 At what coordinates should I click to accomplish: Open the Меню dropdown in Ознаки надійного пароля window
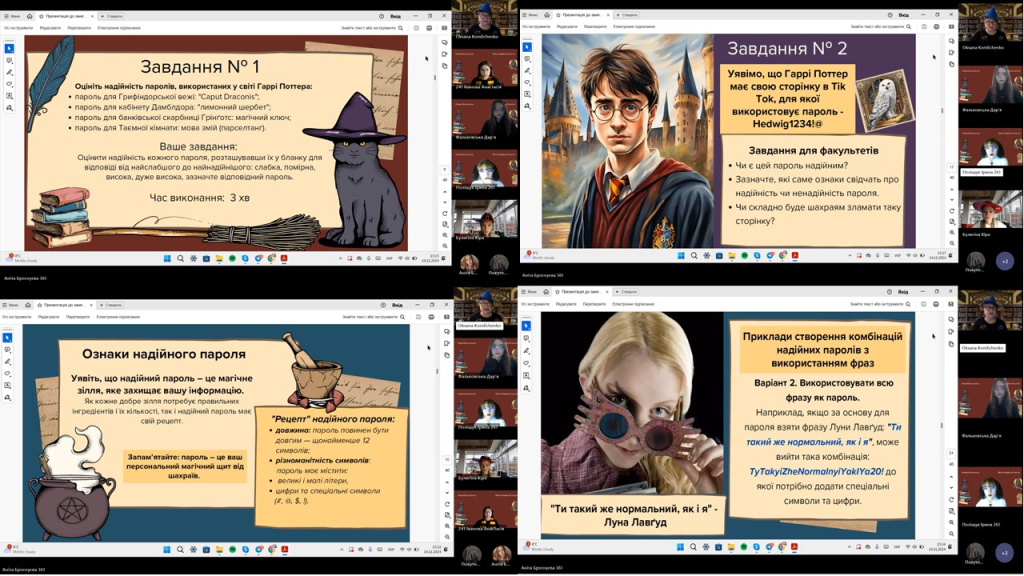tap(11, 305)
